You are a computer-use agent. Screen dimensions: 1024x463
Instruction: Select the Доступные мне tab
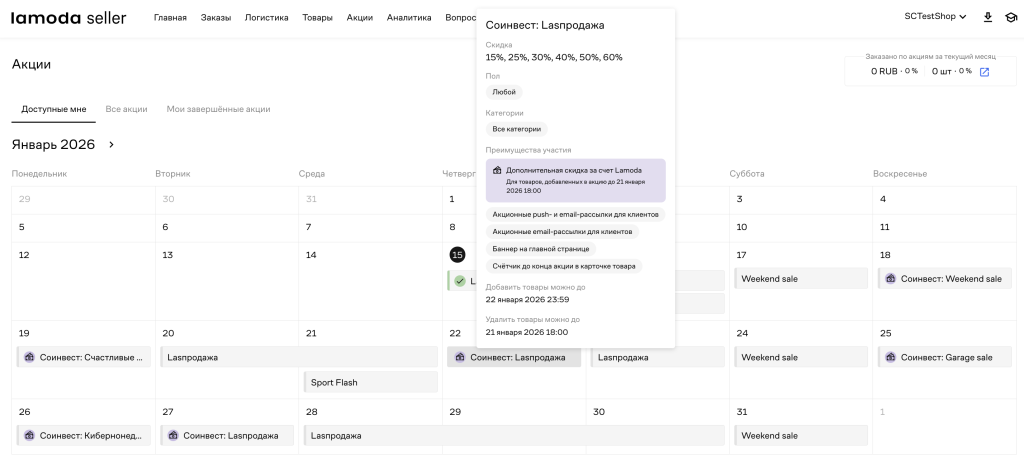(x=54, y=109)
